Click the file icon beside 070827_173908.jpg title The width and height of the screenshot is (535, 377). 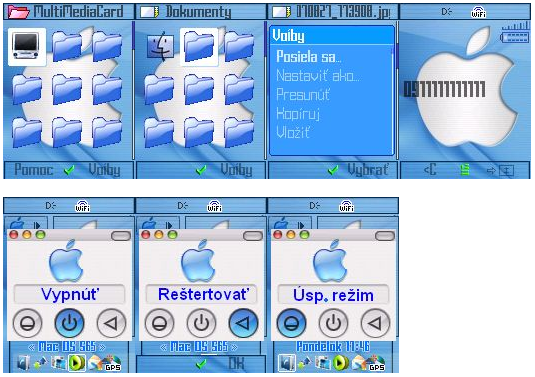(281, 12)
